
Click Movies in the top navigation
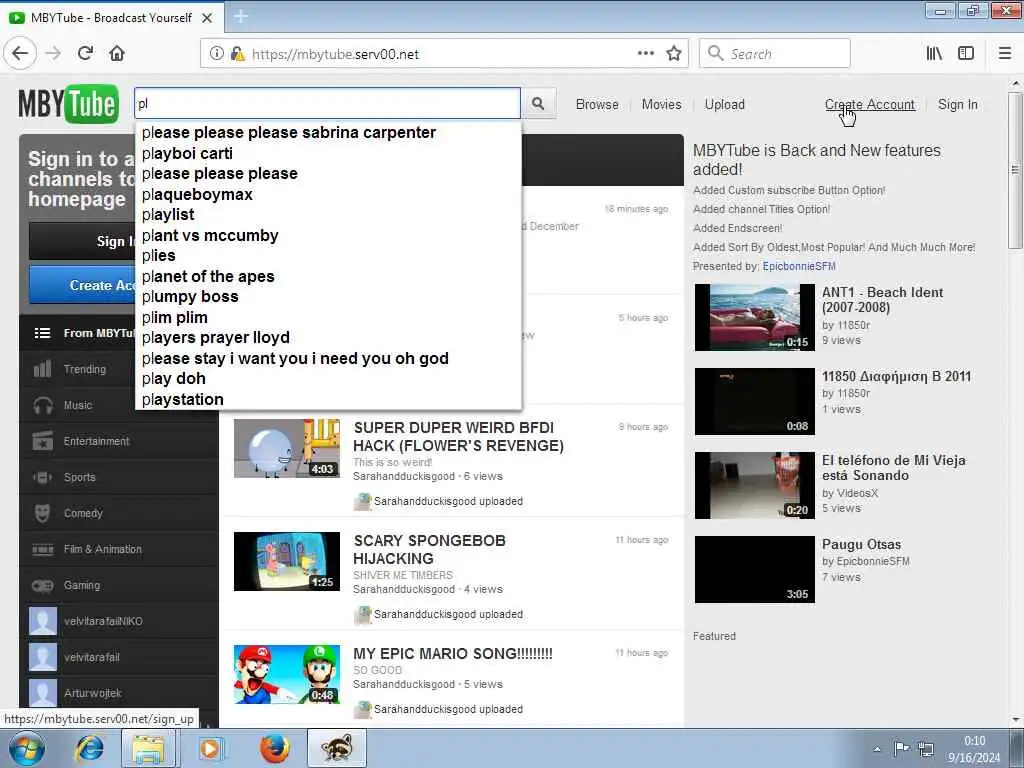tap(662, 104)
